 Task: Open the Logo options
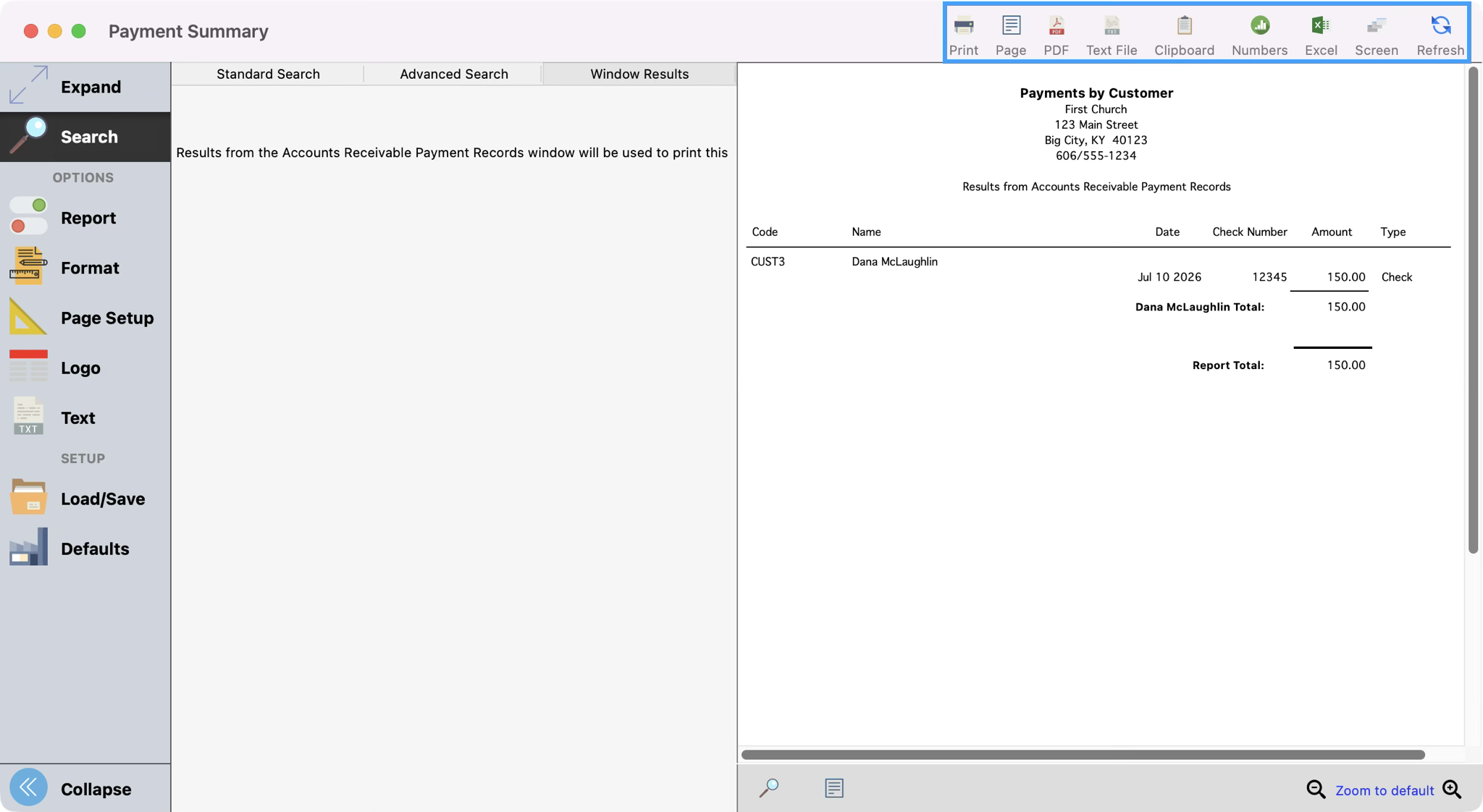[x=85, y=368]
